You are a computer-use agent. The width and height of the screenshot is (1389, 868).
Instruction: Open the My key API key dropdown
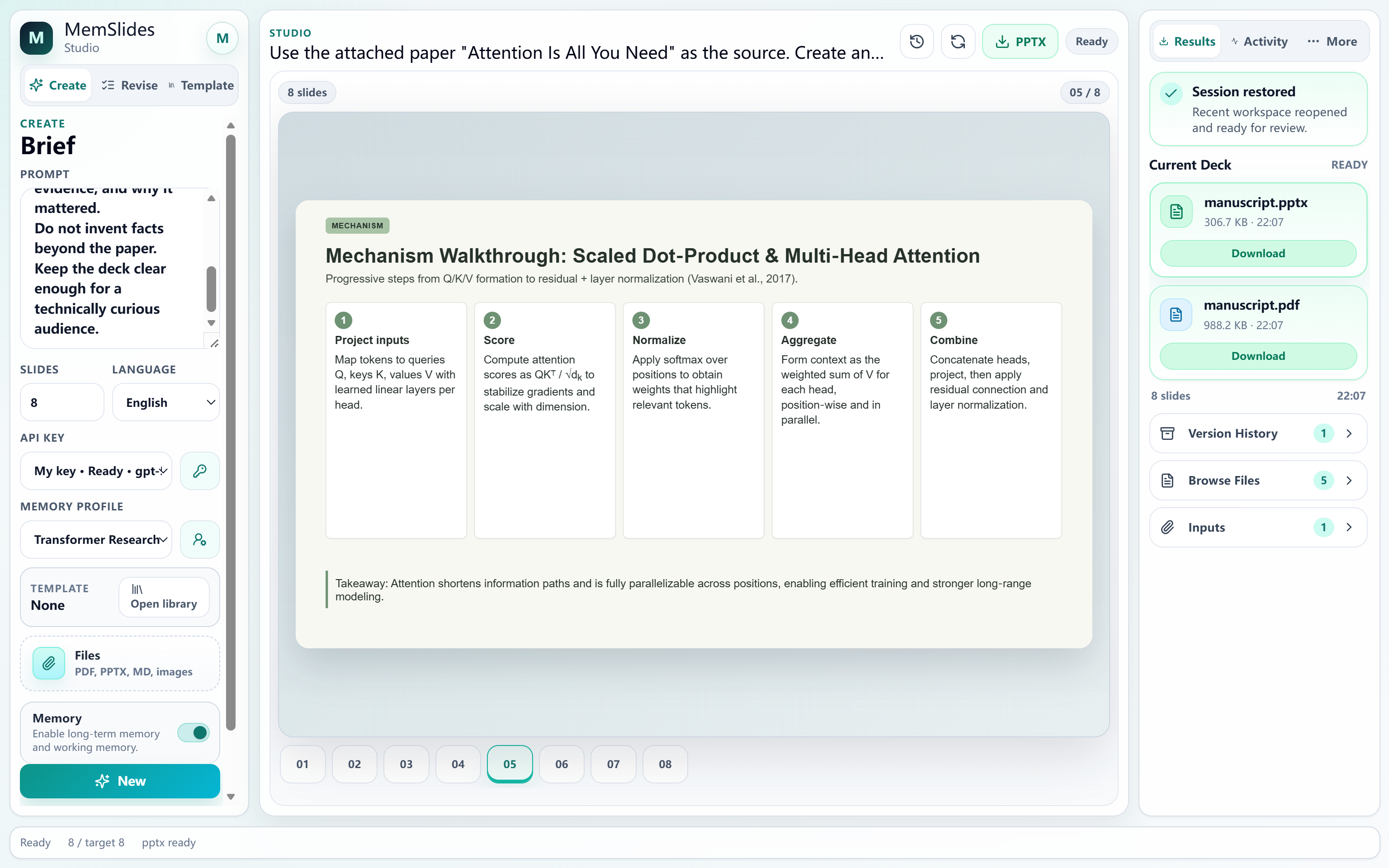tap(96, 471)
